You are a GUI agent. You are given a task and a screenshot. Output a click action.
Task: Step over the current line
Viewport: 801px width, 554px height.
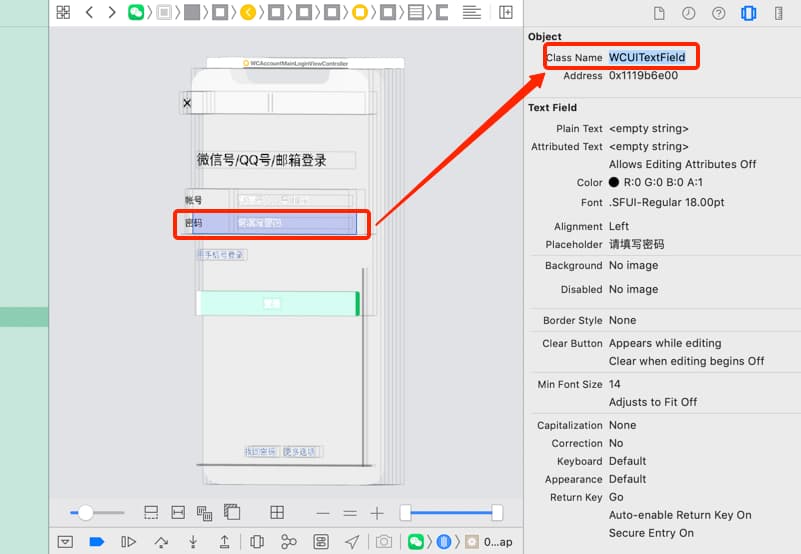point(161,542)
